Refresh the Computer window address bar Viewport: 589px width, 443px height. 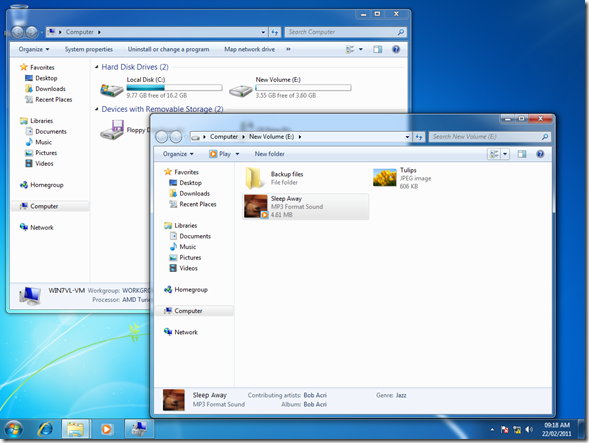click(275, 32)
